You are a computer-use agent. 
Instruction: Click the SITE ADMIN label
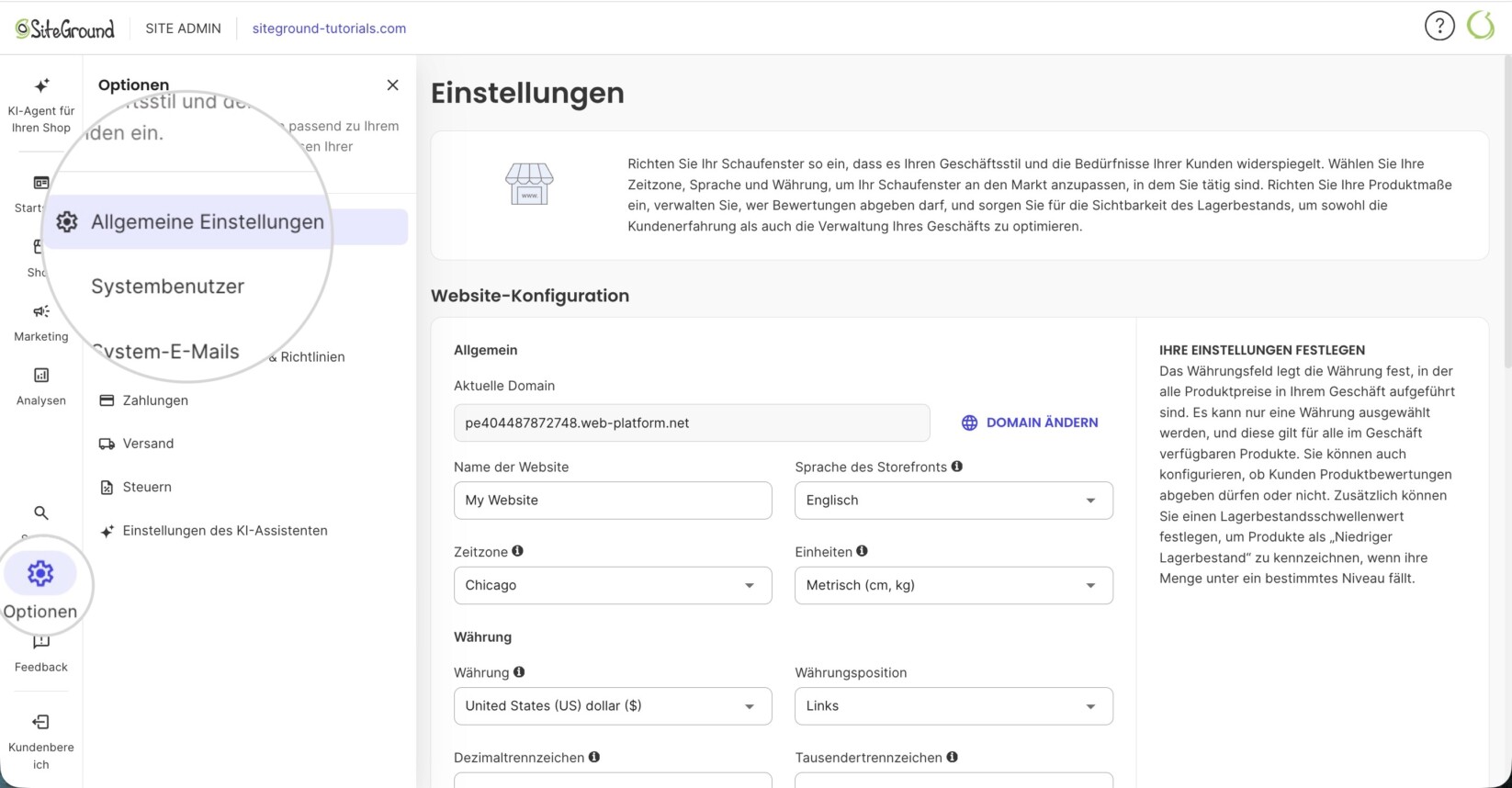point(183,28)
